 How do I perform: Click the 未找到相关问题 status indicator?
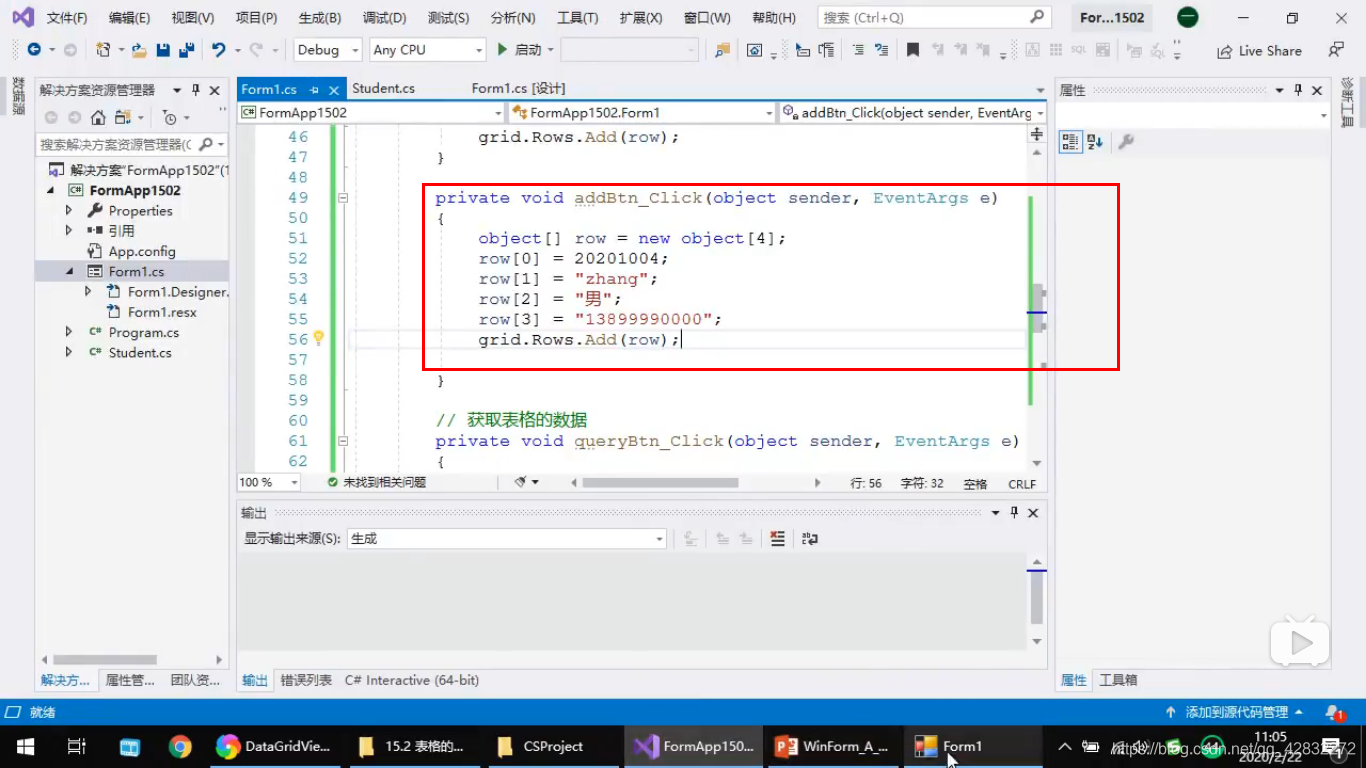(377, 482)
